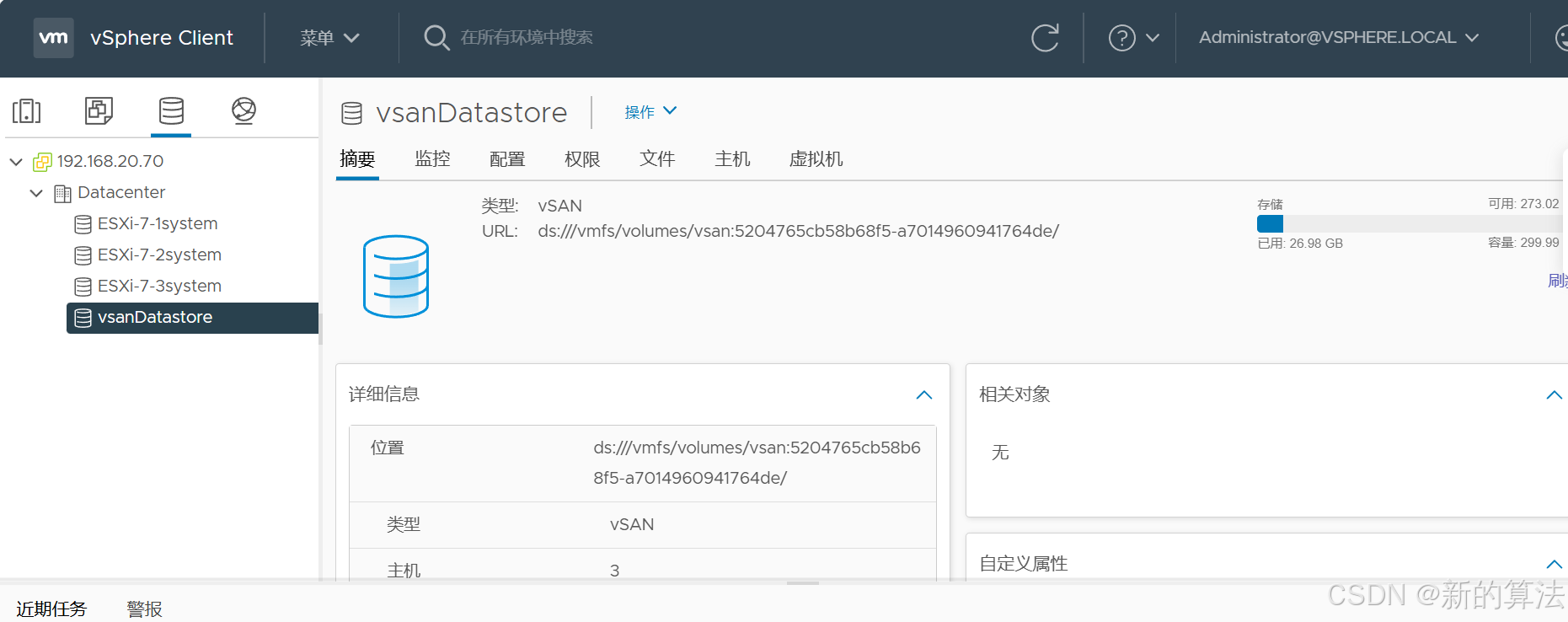1568x622 pixels.
Task: Collapse the 自定义属性 panel
Action: tap(1555, 564)
